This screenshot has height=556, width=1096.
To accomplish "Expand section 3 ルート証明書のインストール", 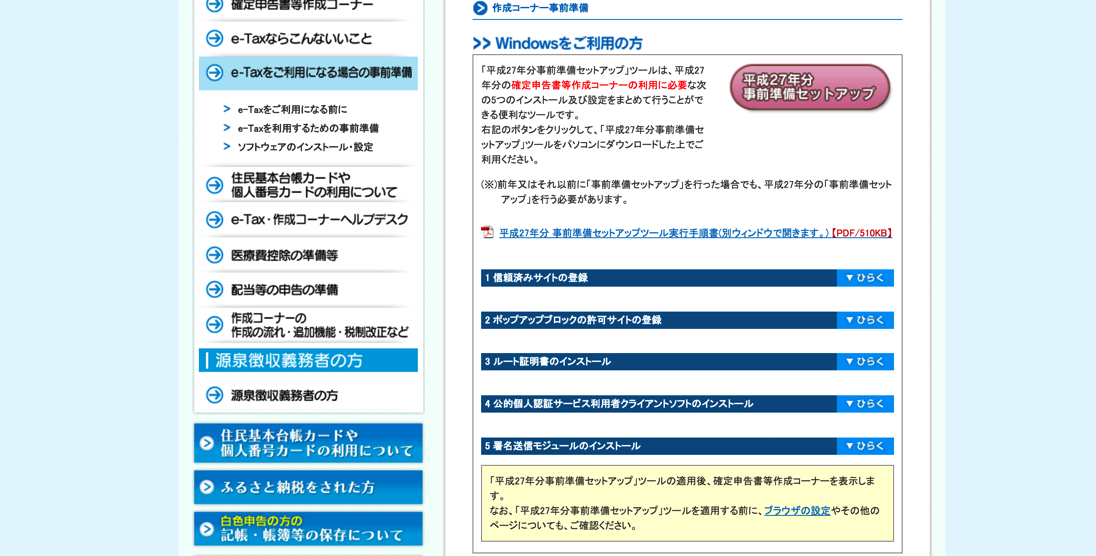I will (865, 362).
